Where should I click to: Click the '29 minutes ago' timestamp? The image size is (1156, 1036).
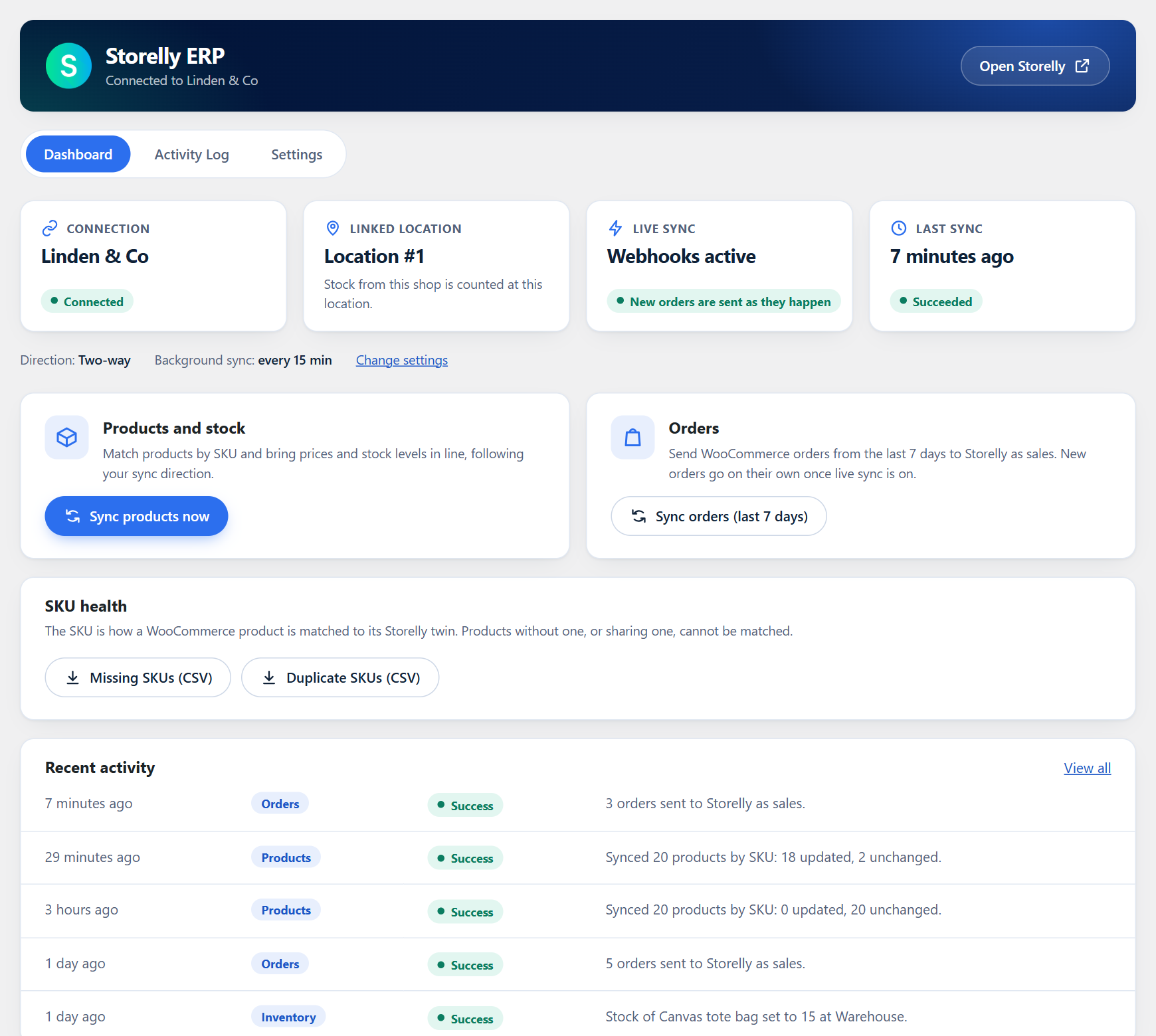[x=92, y=857]
